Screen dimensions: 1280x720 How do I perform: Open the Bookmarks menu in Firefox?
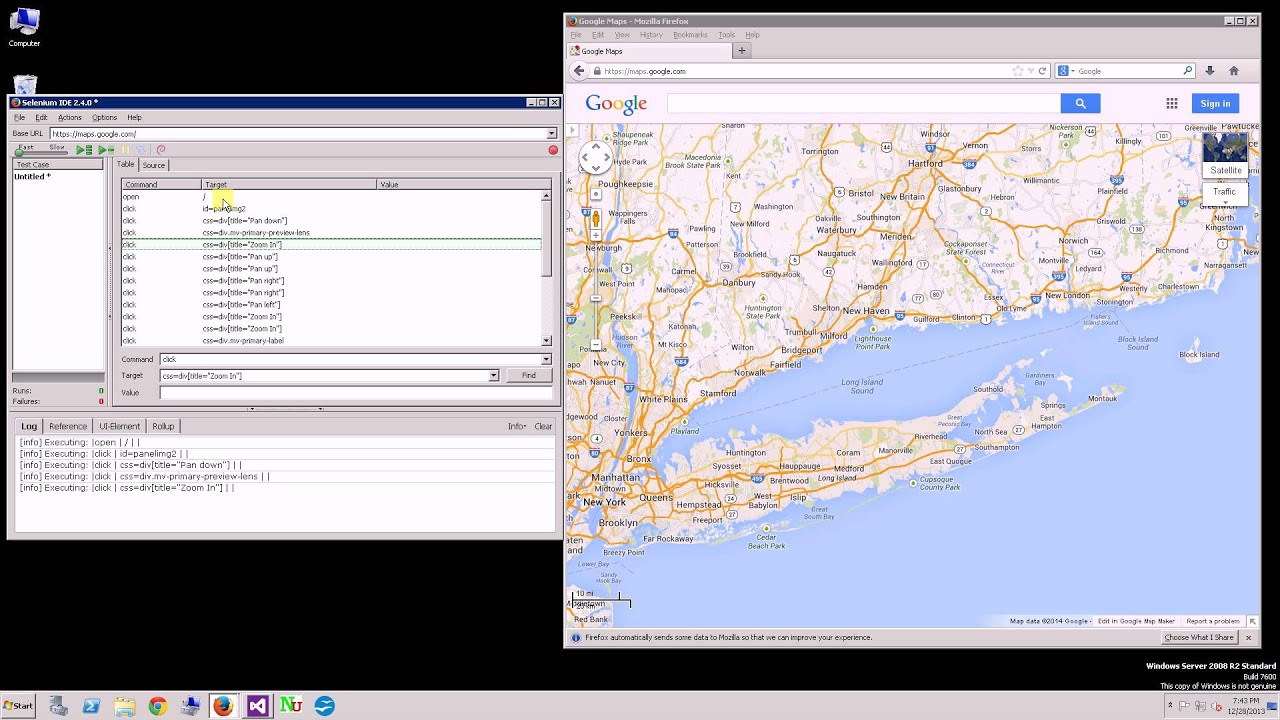690,35
